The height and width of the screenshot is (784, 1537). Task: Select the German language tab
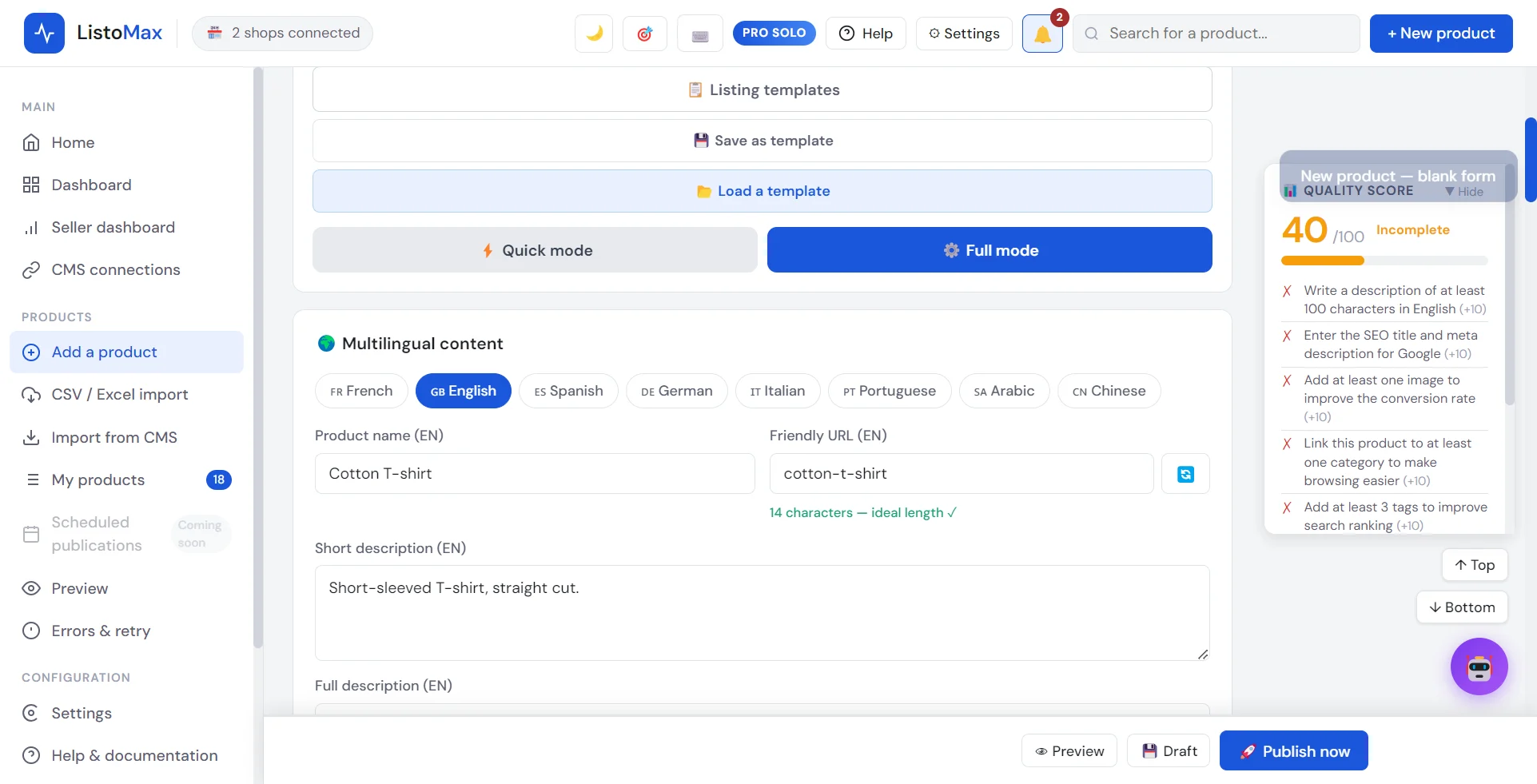point(676,391)
